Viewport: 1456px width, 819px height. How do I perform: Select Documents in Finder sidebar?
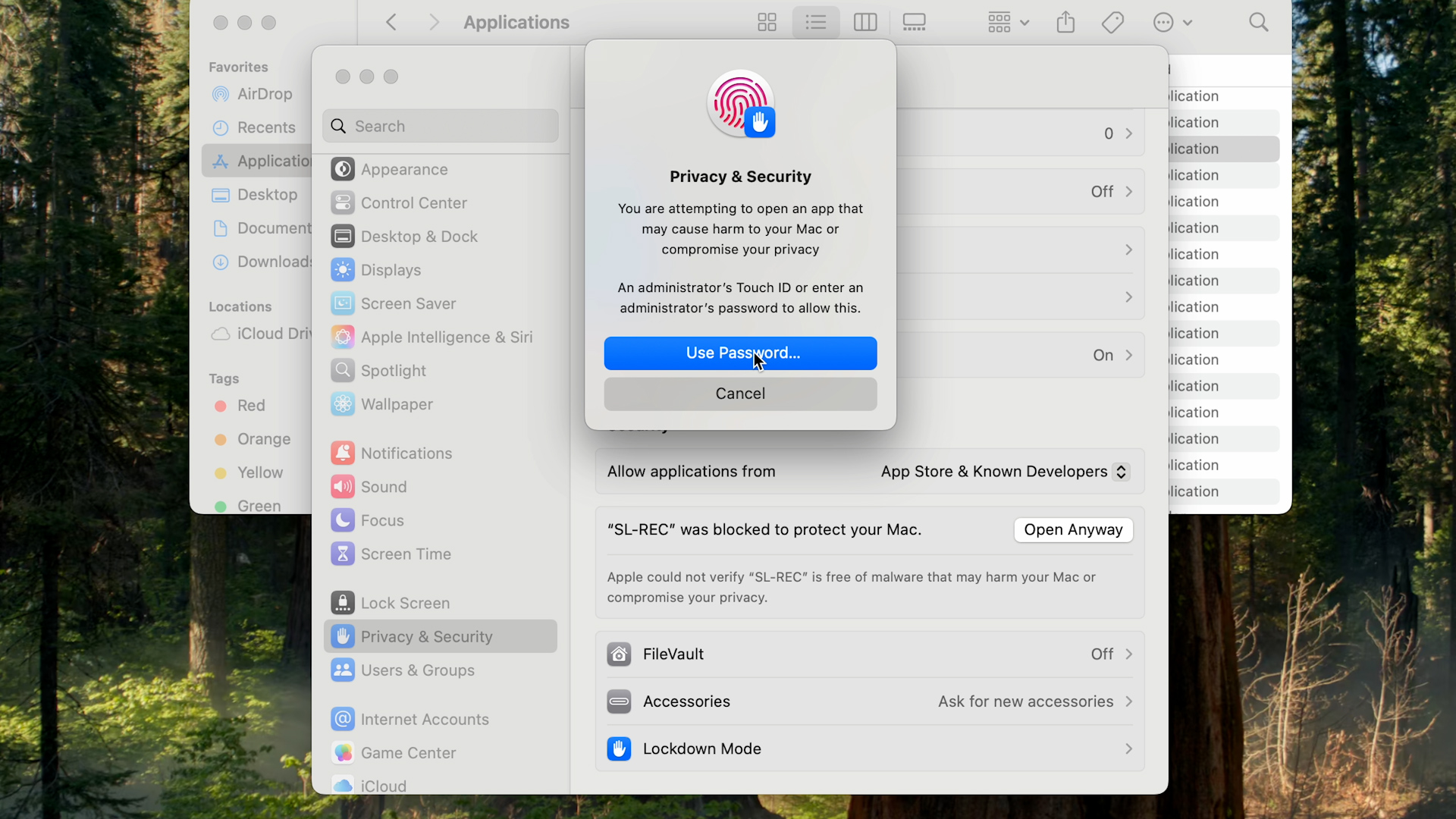click(x=258, y=228)
